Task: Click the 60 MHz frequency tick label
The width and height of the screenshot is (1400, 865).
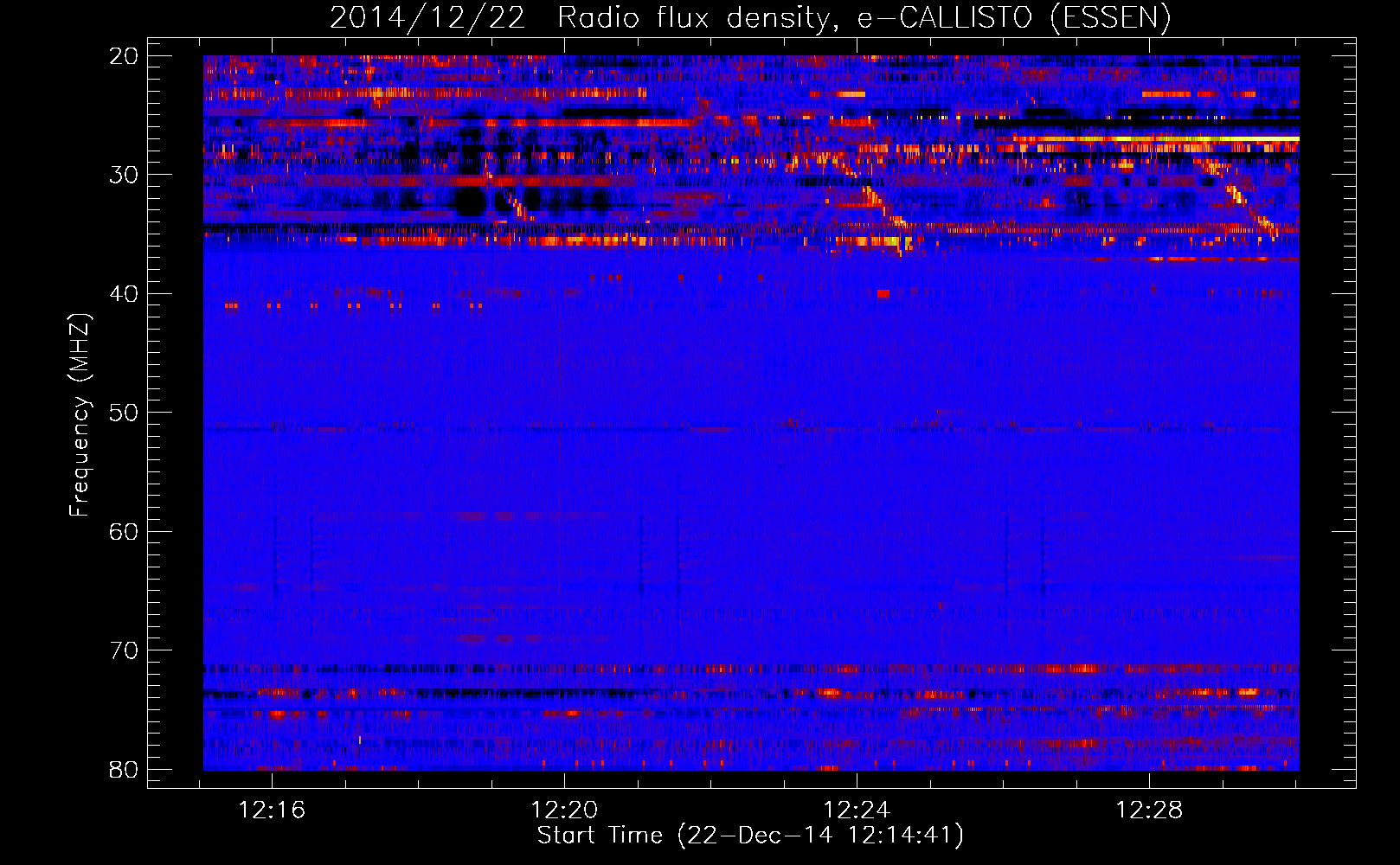Action: [x=125, y=531]
